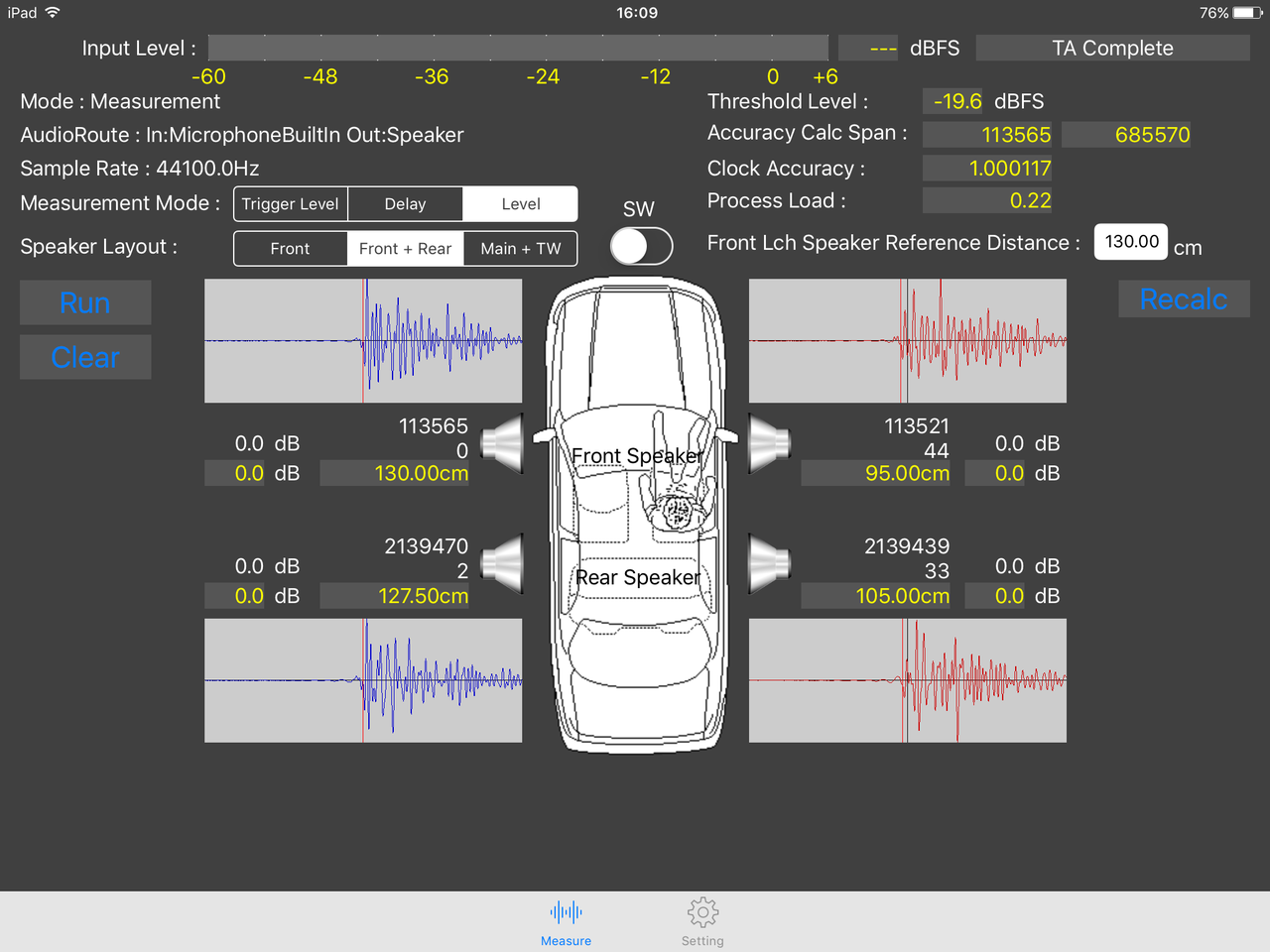Image resolution: width=1270 pixels, height=952 pixels.
Task: Select Trigger Level measurement mode
Action: [x=291, y=204]
